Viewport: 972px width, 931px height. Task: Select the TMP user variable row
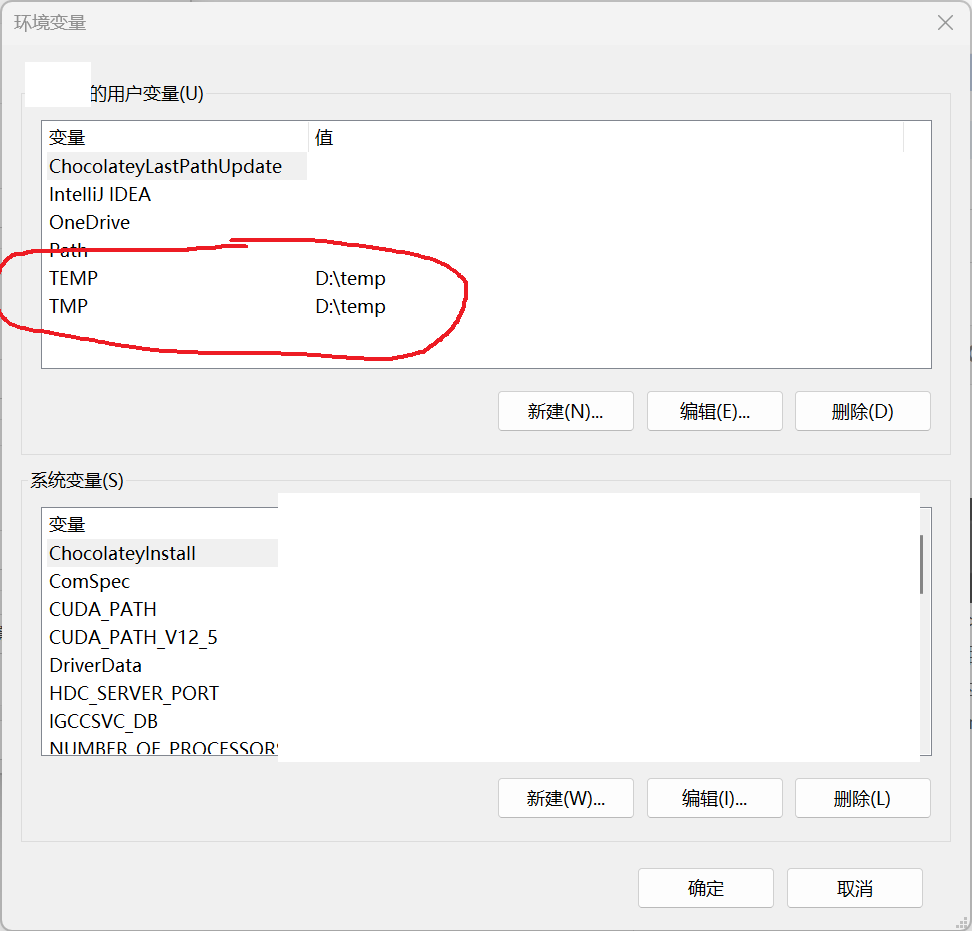(x=69, y=307)
